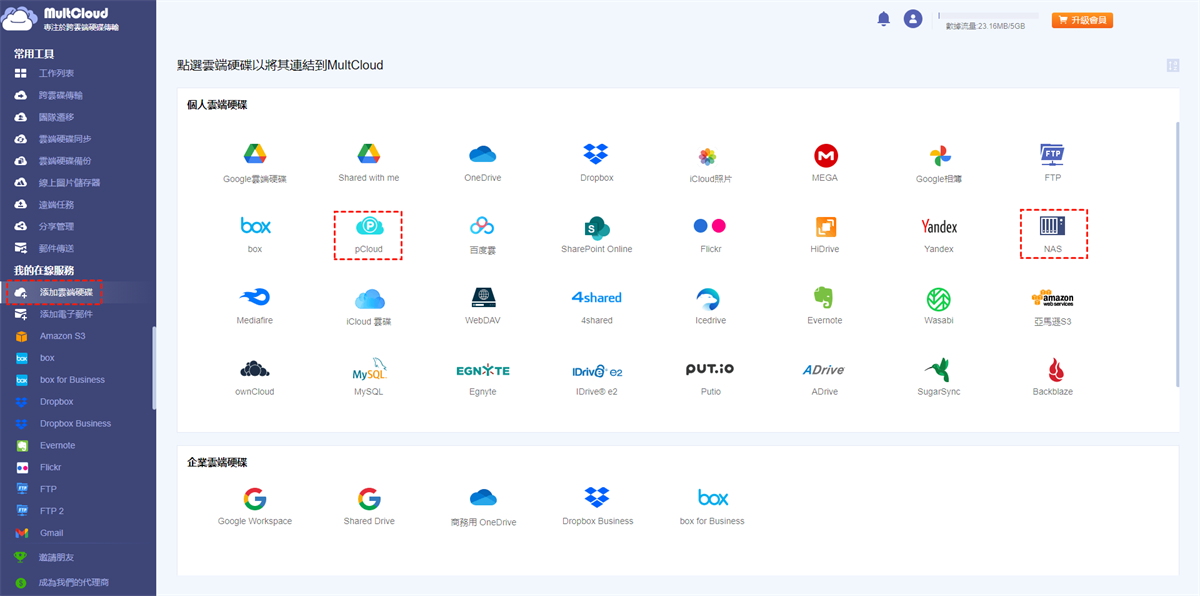Select the ownCloud icon

[255, 369]
